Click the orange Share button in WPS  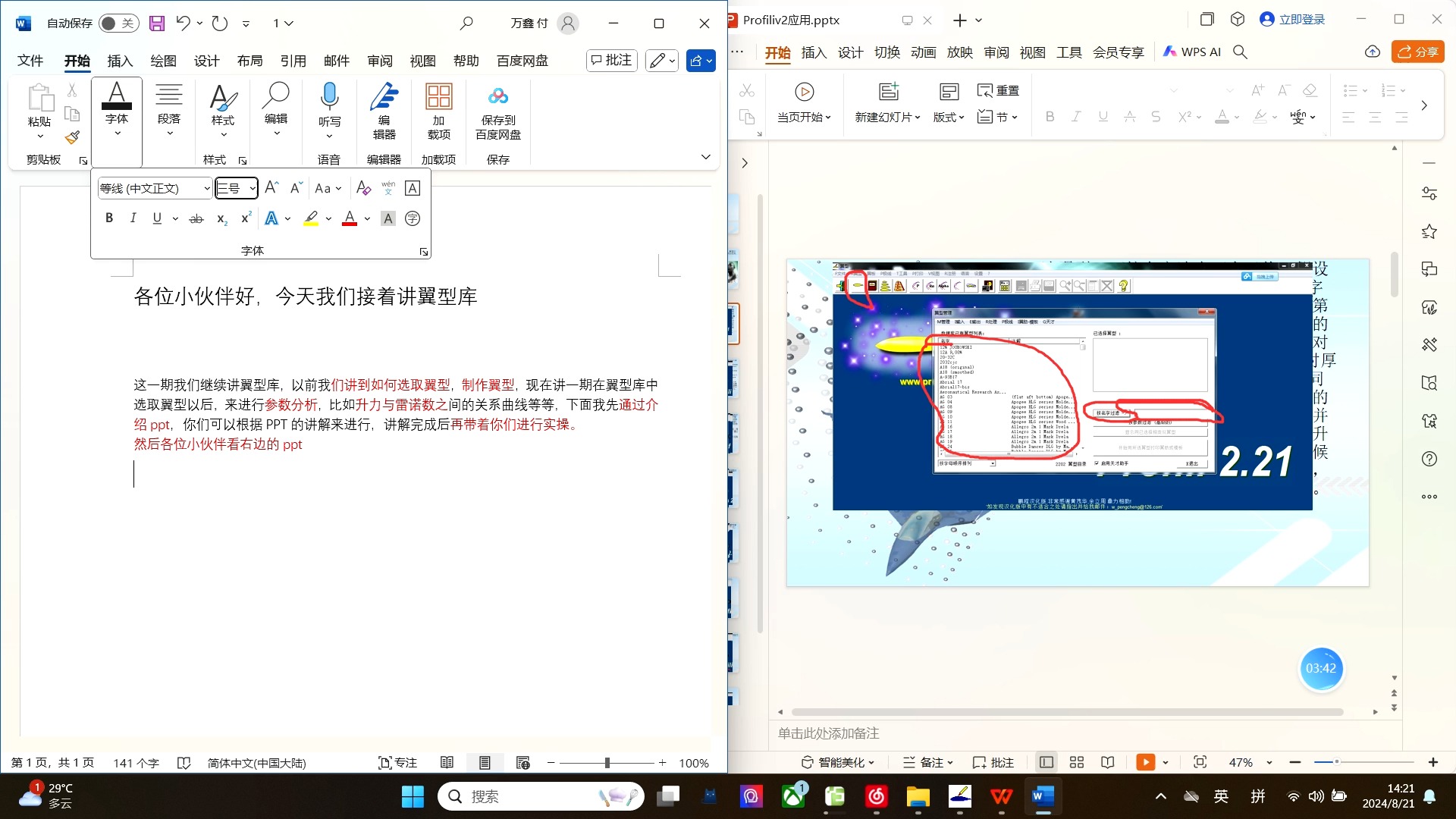click(1417, 52)
